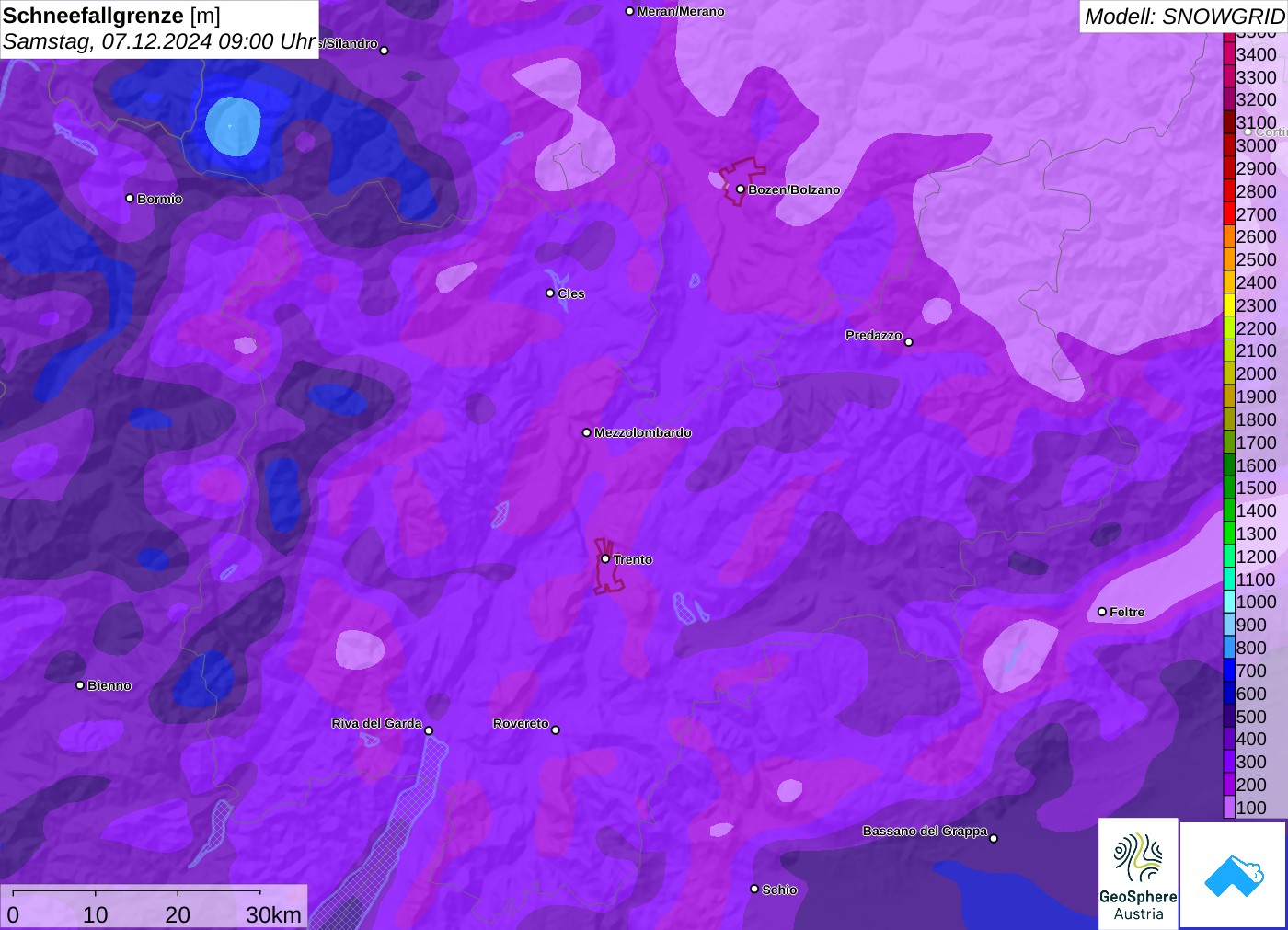Click the Schio city marker dot

click(x=754, y=889)
